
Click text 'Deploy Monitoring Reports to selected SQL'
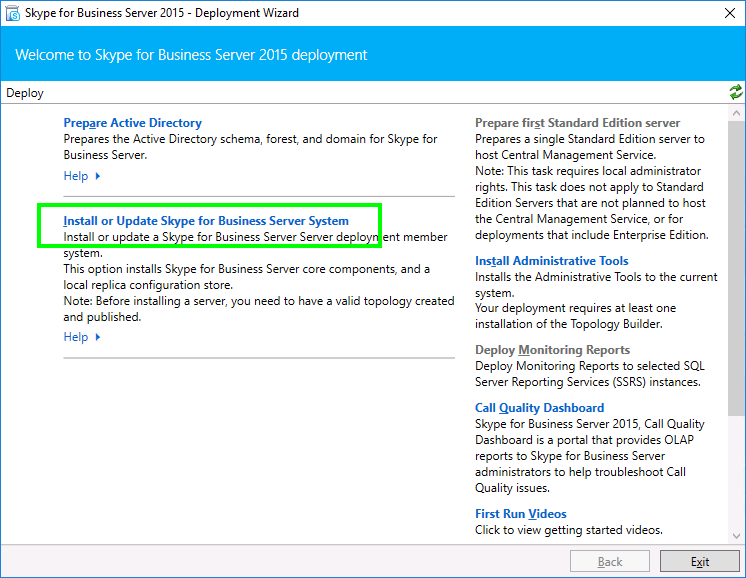(x=589, y=366)
